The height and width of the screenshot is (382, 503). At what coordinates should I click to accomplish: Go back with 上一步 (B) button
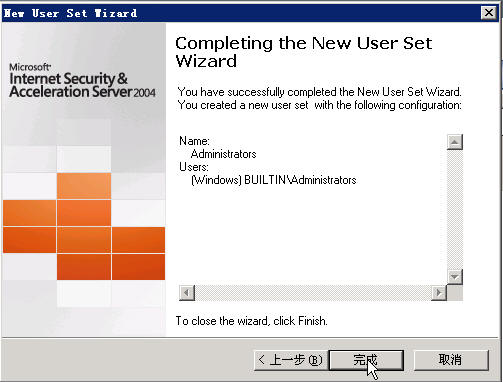point(291,360)
